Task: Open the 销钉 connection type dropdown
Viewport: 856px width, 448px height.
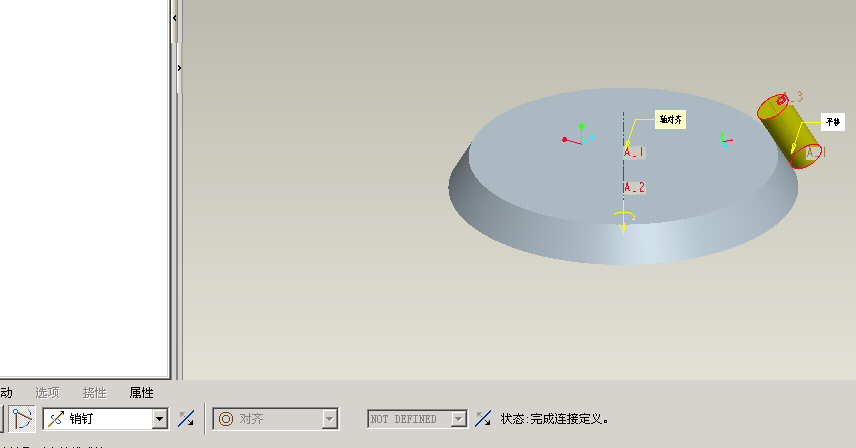Action: 159,419
